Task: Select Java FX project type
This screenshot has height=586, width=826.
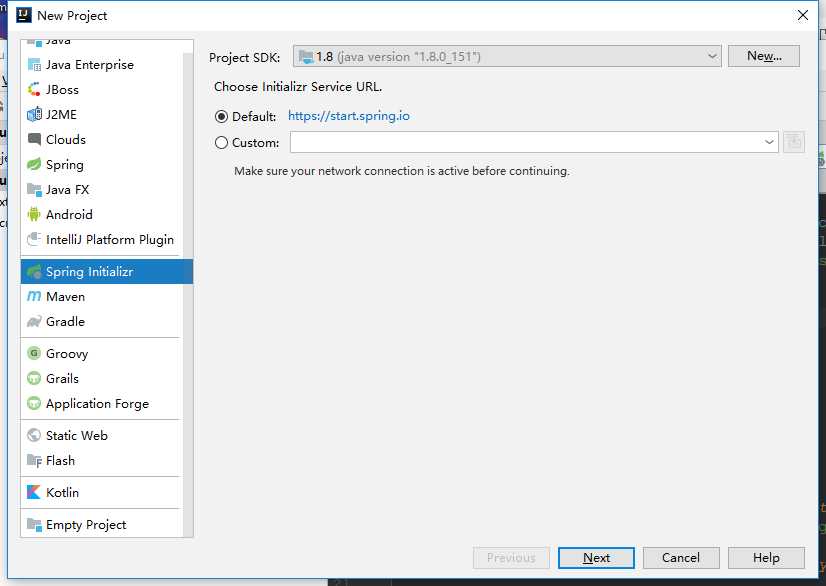Action: coord(102,190)
